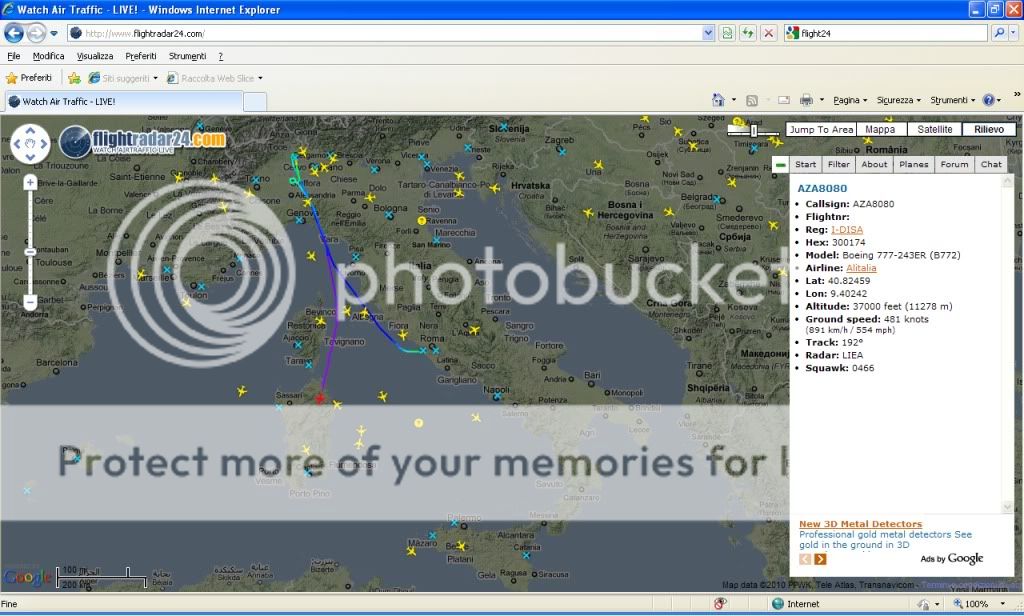
Task: Click the info panel scrollbar down arrow
Action: tap(1007, 507)
